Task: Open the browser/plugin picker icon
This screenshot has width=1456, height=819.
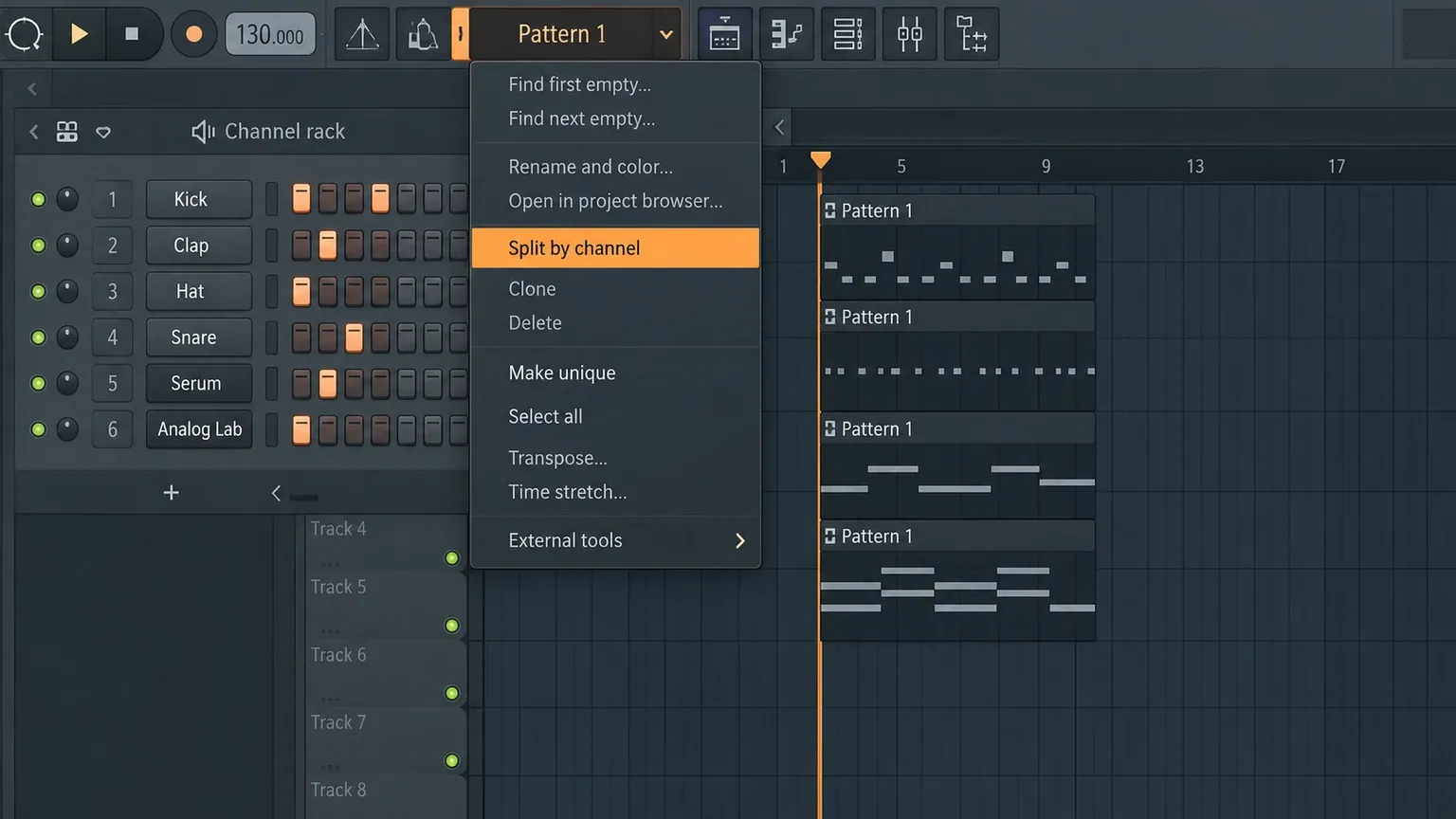Action: tap(972, 35)
